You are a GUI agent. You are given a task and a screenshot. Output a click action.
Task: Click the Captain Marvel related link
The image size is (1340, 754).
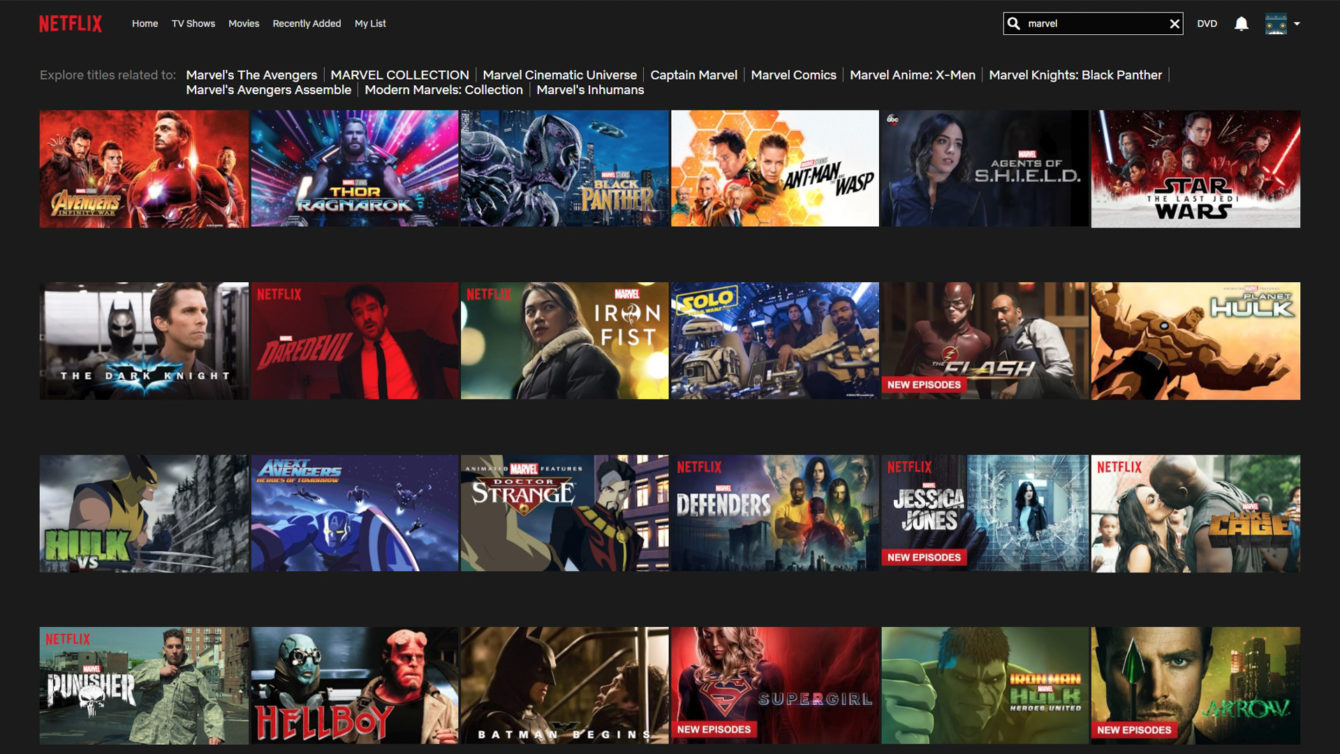(694, 74)
